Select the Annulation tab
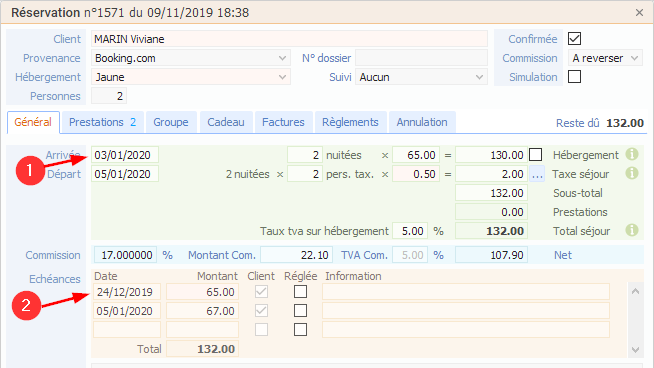 coord(422,122)
